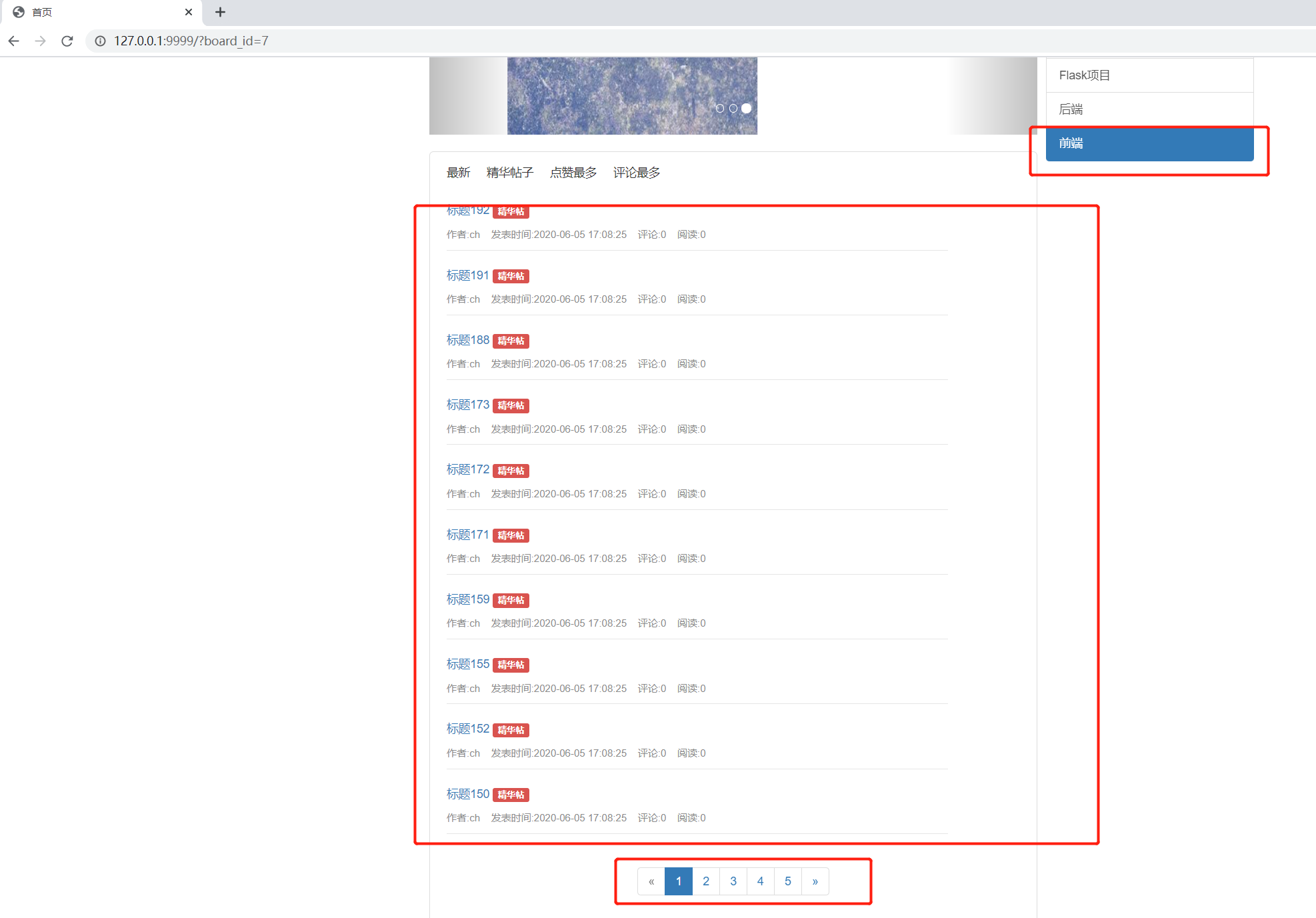This screenshot has width=1316, height=918.
Task: Open 后端 board in sidebar
Action: click(x=1149, y=109)
